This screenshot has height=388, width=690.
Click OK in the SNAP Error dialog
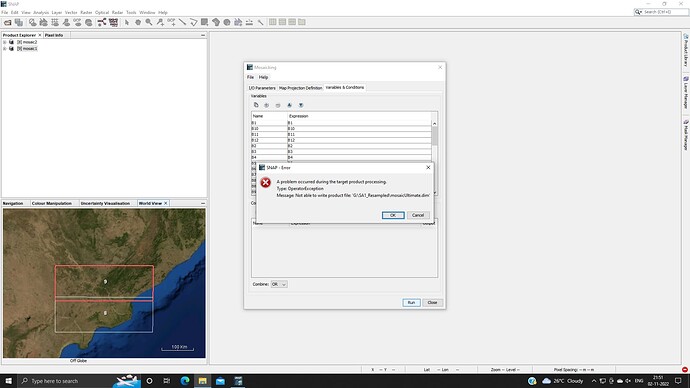[393, 215]
